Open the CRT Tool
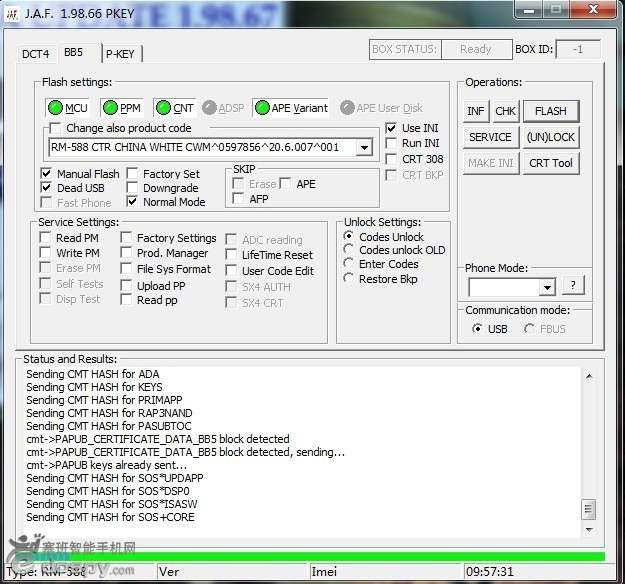 click(x=550, y=163)
